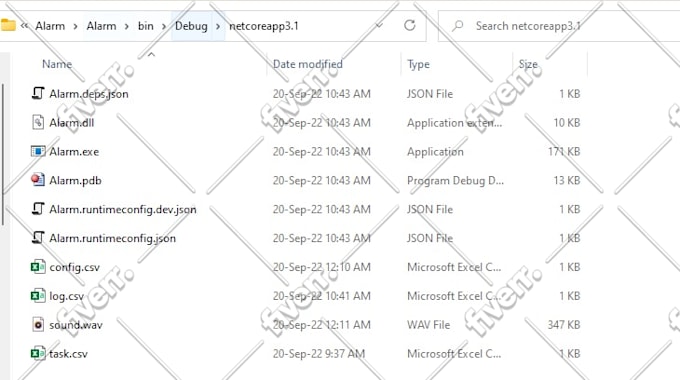680x380 pixels.
Task: Click the WAV File type cell
Action: click(428, 324)
